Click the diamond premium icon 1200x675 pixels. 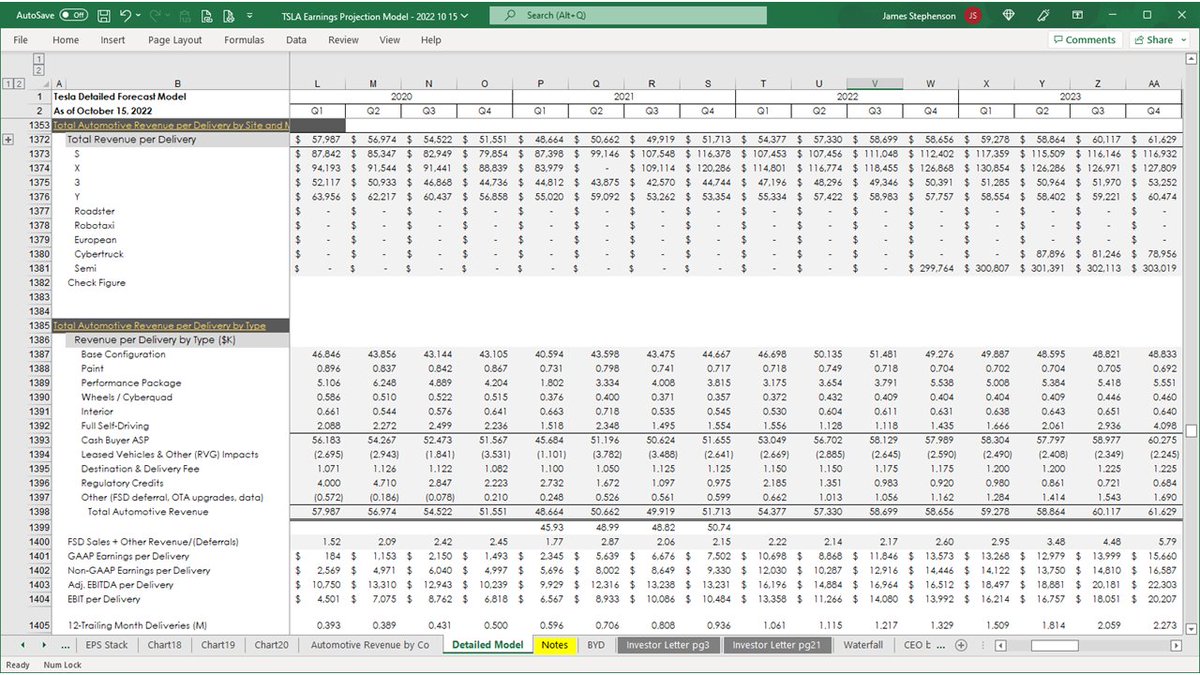click(1007, 16)
